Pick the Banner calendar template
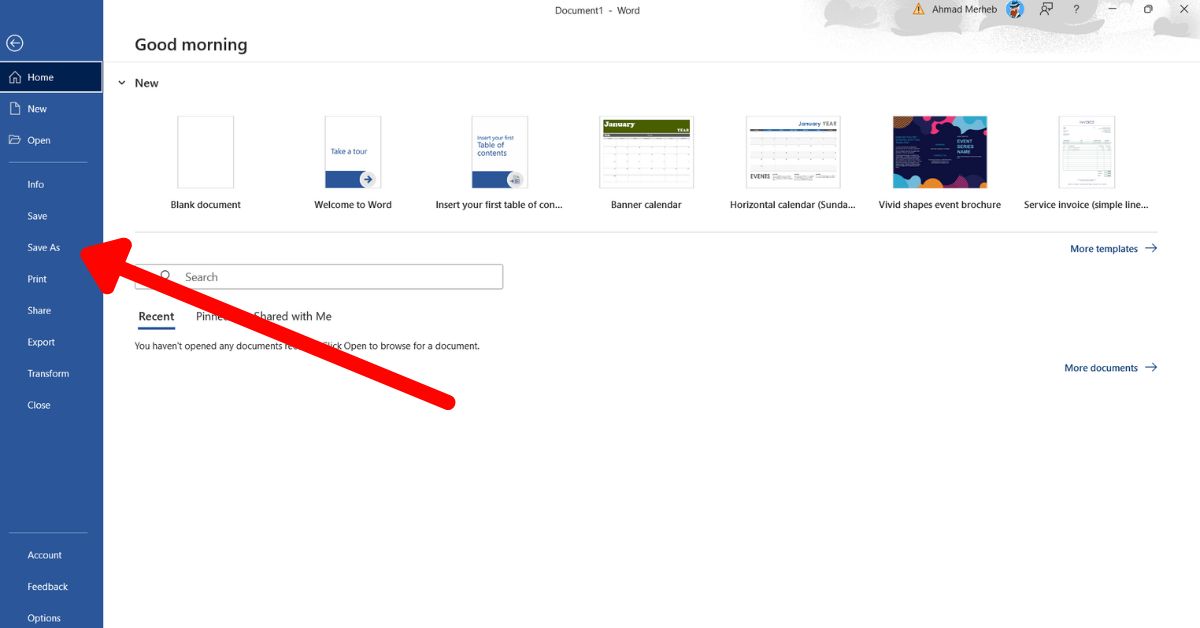This screenshot has width=1200, height=628. 646,163
